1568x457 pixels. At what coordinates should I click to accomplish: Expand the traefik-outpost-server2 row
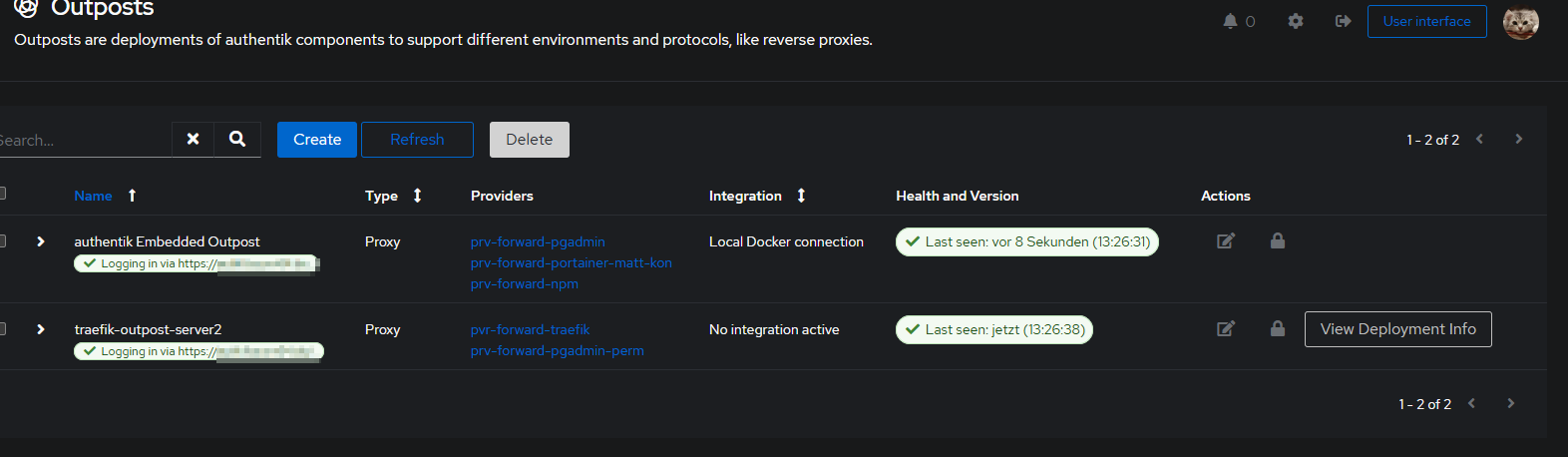point(41,329)
